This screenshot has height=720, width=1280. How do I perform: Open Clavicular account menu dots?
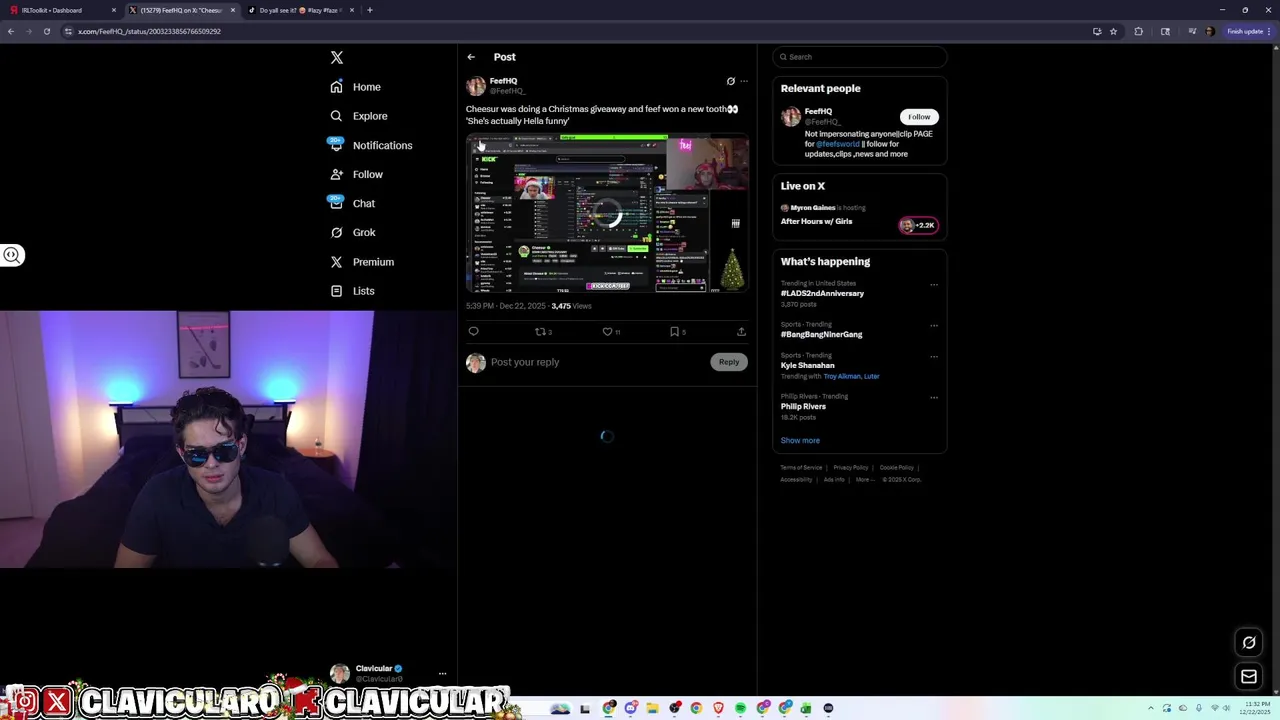(442, 673)
